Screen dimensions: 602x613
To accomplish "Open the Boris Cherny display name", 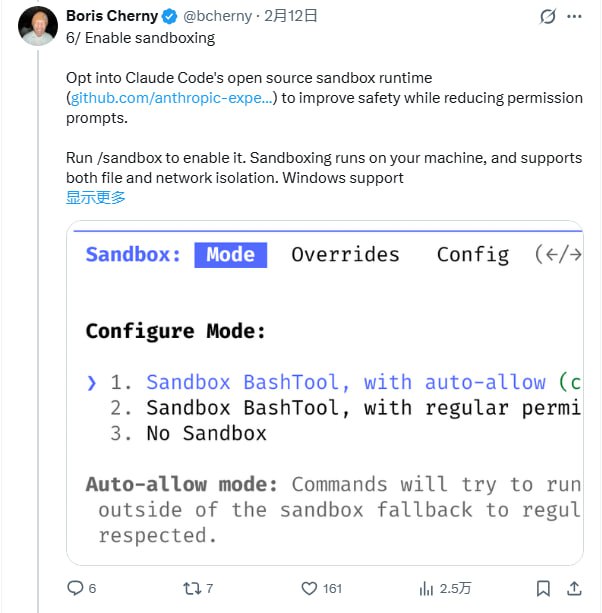I will [x=112, y=17].
